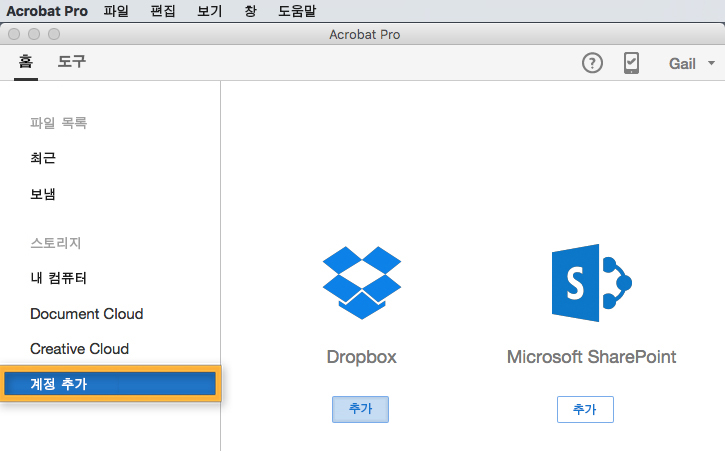
Task: Open the help question mark icon
Action: (x=592, y=63)
